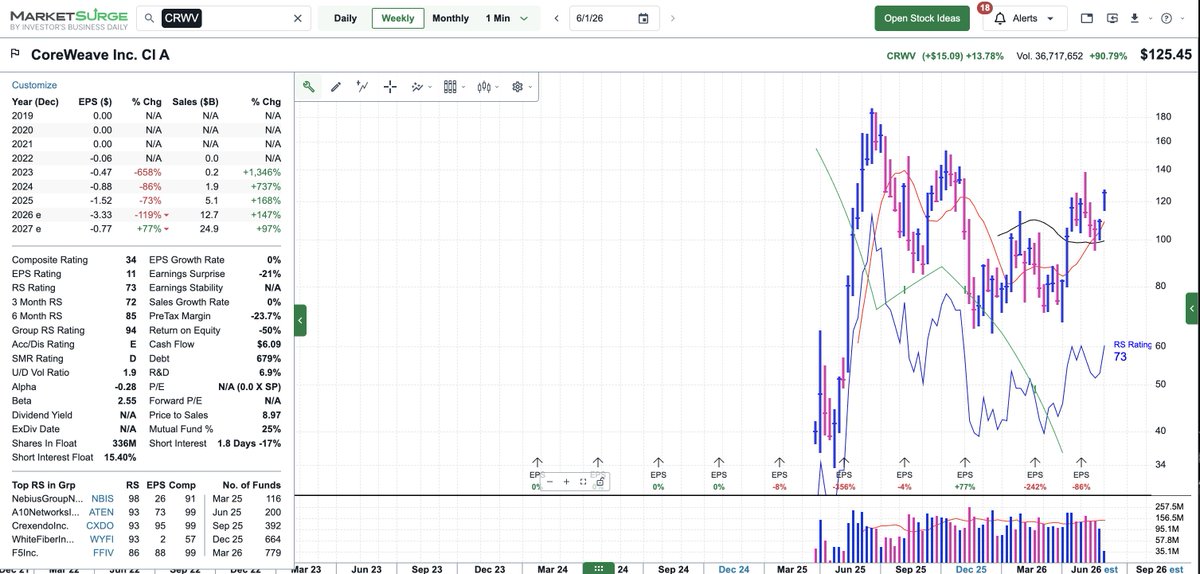Switch to the Weekly chart tab
This screenshot has width=1200, height=574.
click(x=398, y=18)
